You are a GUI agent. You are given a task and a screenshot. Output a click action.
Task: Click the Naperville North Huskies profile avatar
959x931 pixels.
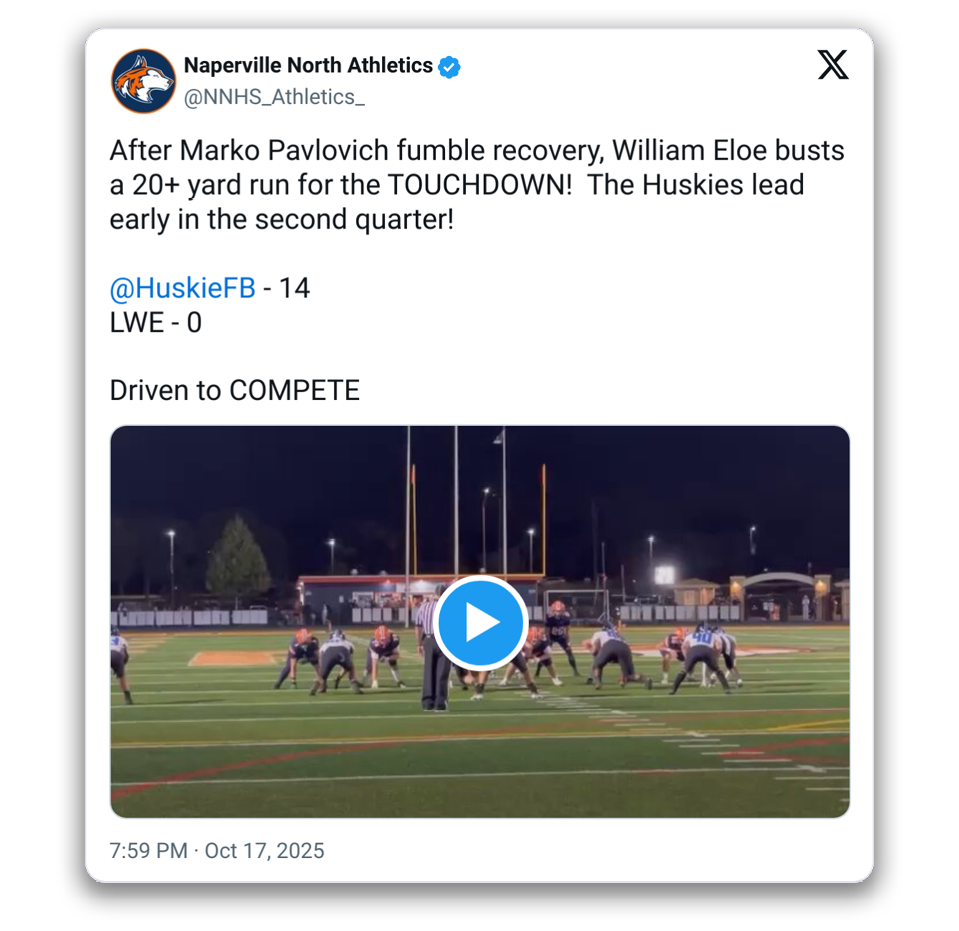(143, 81)
